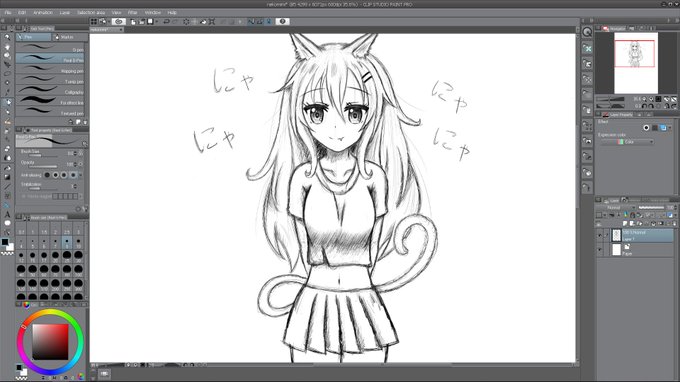The height and width of the screenshot is (382, 680).
Task: Choose the G-pen brush
Action: [x=50, y=47]
